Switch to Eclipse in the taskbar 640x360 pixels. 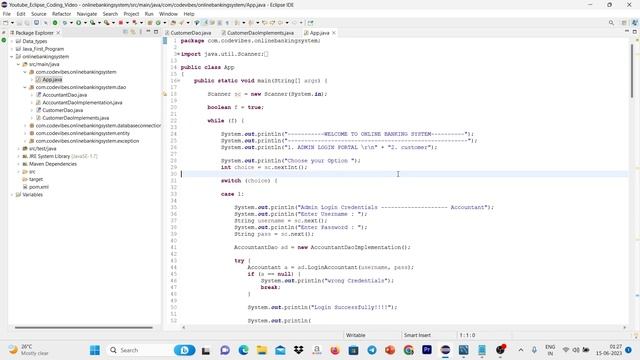[x=445, y=350]
